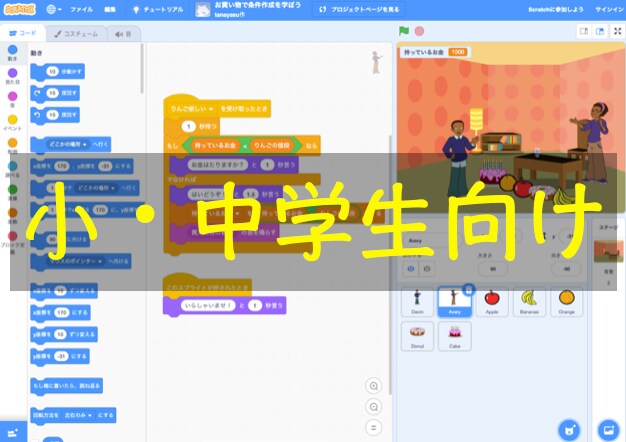The width and height of the screenshot is (626, 442).
Task: Click the いらしゃいませ! text input
Action: 208,305
